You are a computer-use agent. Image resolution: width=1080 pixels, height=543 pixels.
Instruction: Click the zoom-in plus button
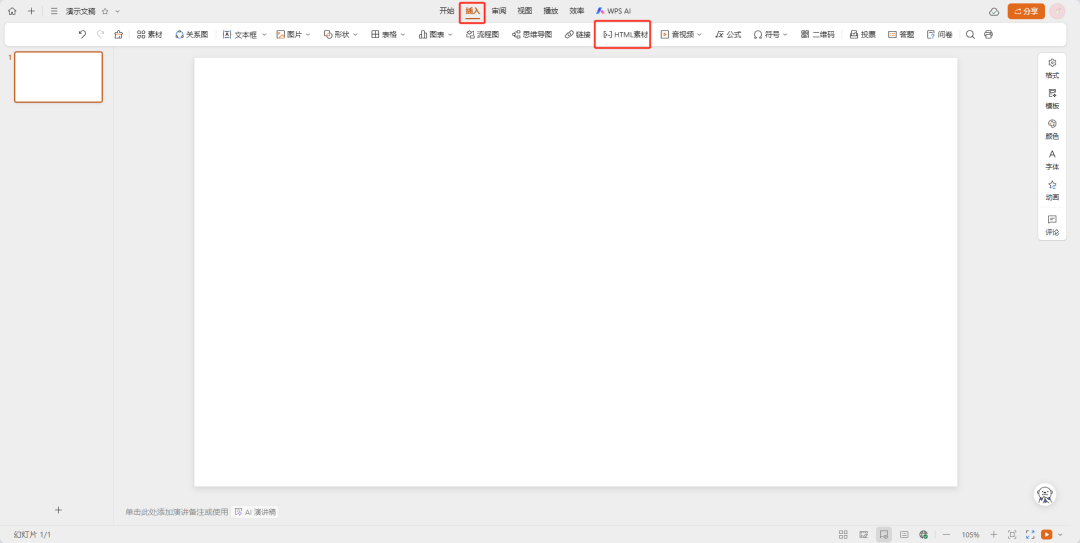(x=993, y=535)
